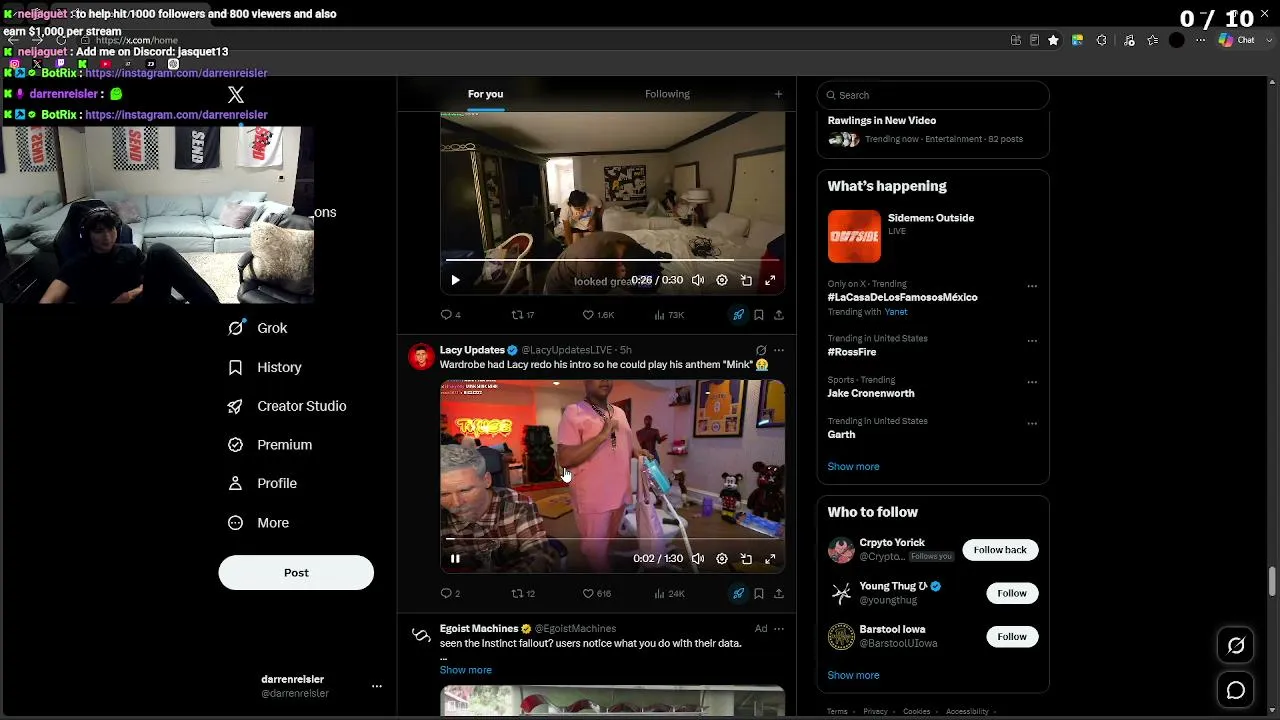Click the X logo home icon
The height and width of the screenshot is (720, 1280).
coord(236,95)
